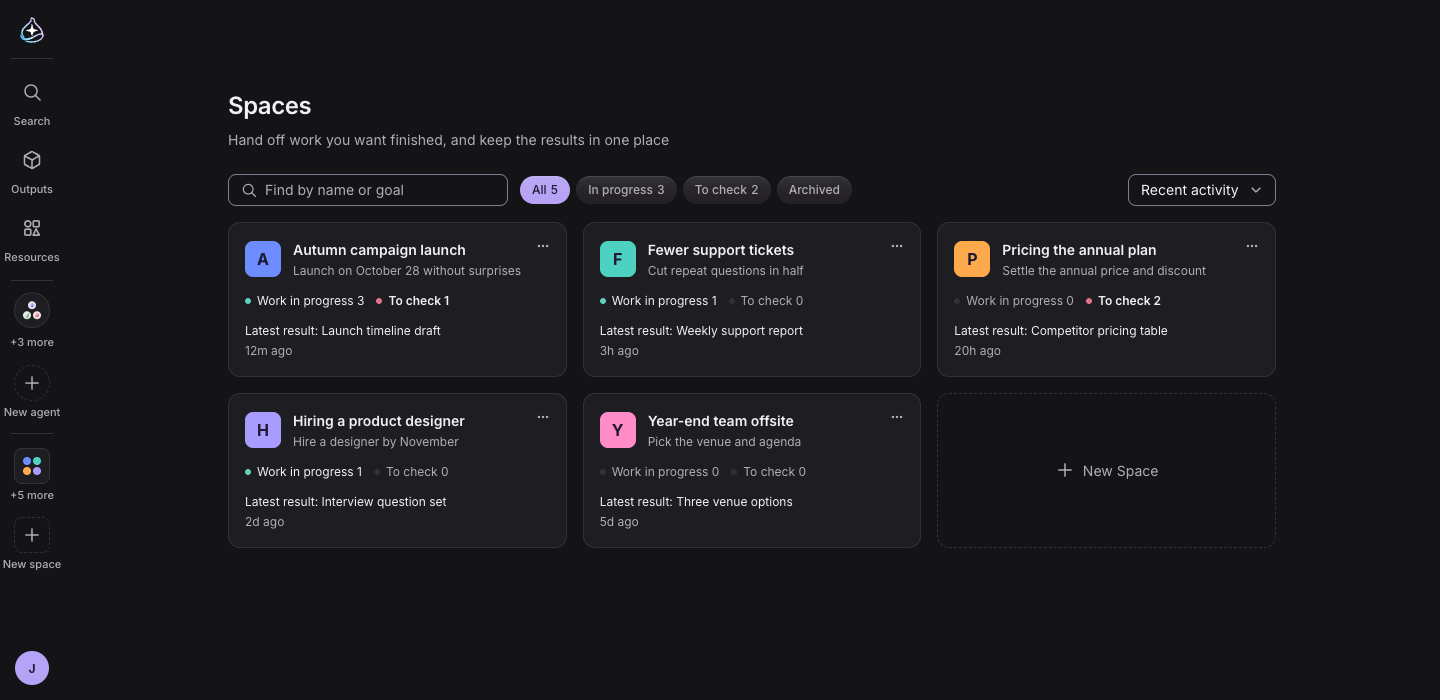Click Latest result: Three venue options
1440x700 pixels.
696,502
